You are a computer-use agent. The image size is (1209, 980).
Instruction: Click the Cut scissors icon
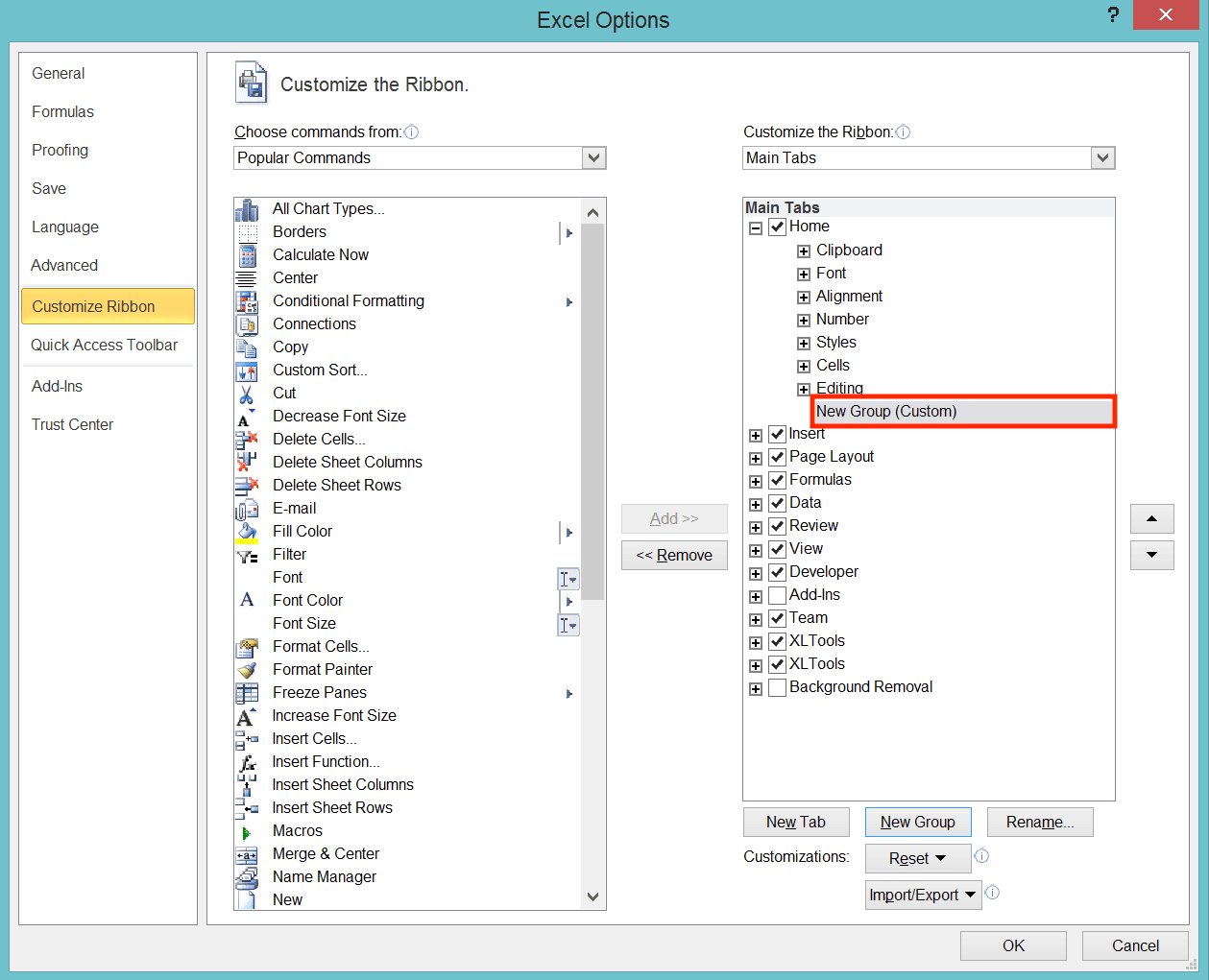pos(247,394)
